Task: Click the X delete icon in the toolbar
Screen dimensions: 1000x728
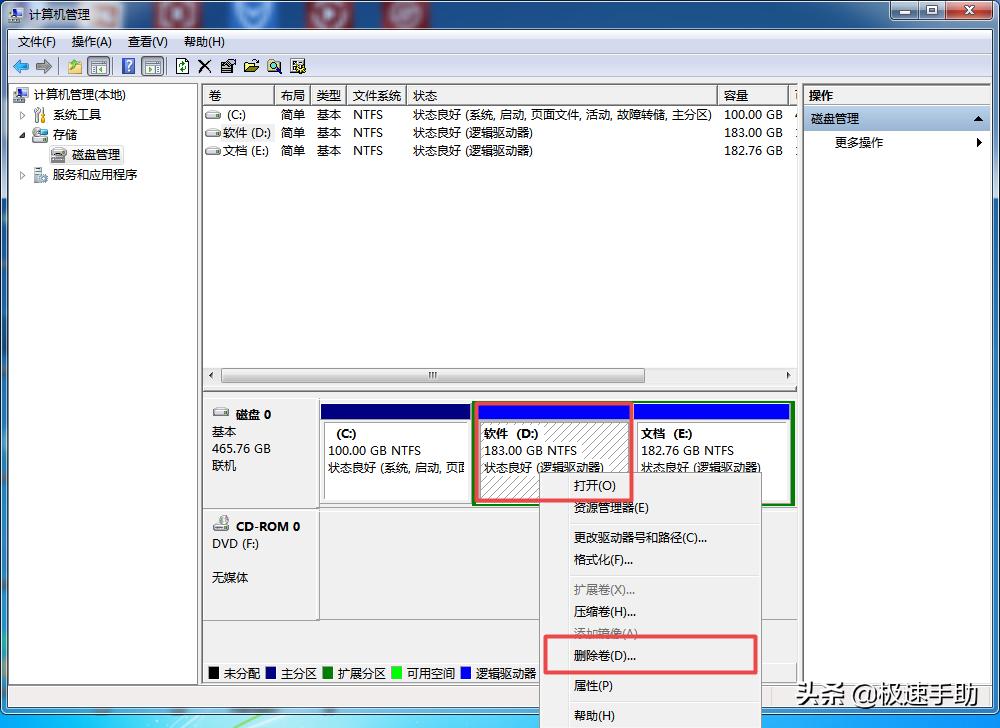Action: click(204, 66)
